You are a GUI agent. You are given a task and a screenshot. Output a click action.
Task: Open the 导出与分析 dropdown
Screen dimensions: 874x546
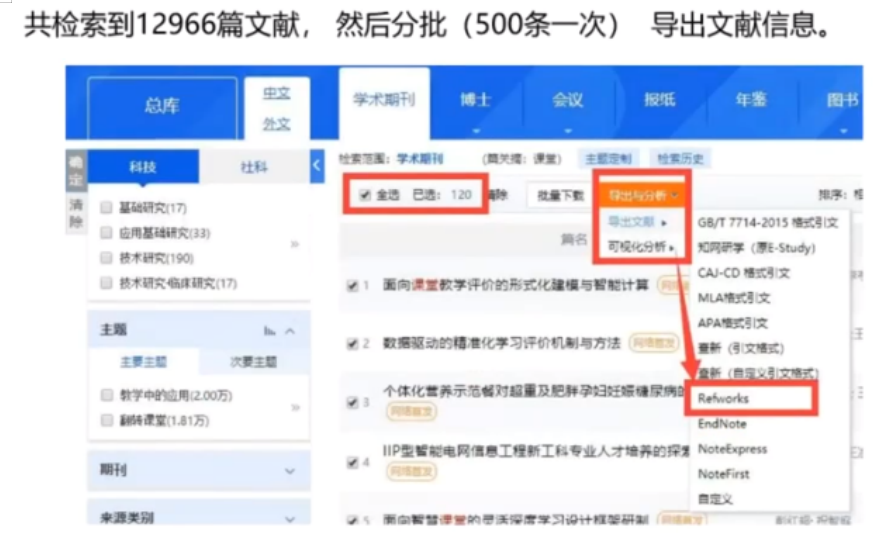coord(642,195)
